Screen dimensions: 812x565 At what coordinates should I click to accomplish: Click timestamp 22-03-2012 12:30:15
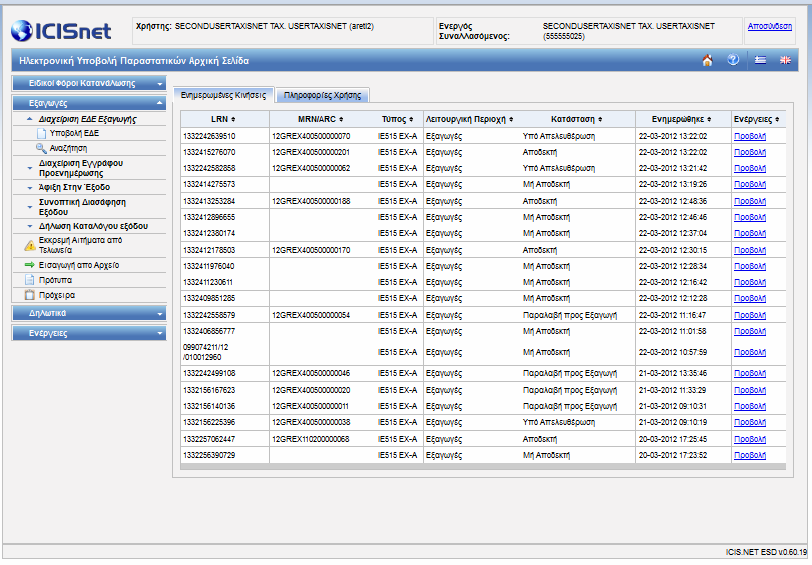673,251
